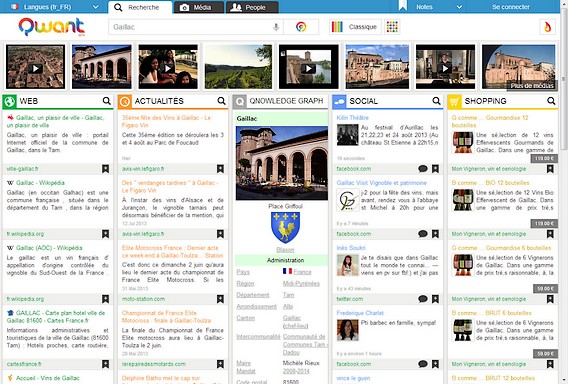Screen dimensions: 568x384
Task: Click the Se connecter link
Action: click(511, 7)
